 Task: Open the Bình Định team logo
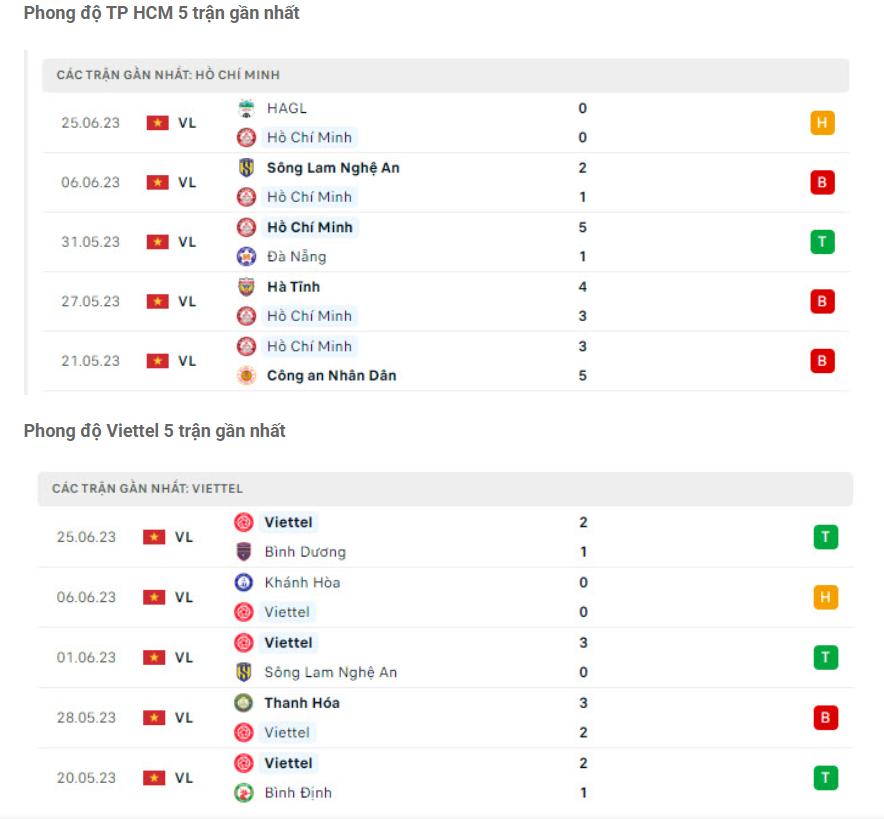click(243, 793)
